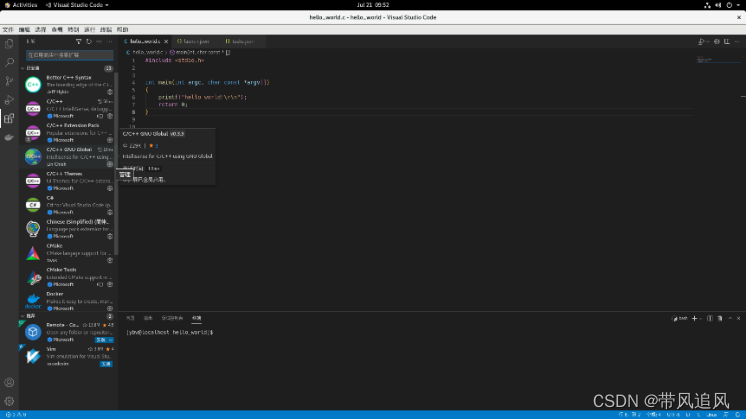Click the Run file icon in editor toolbar
The width and height of the screenshot is (746, 420).
[701, 42]
